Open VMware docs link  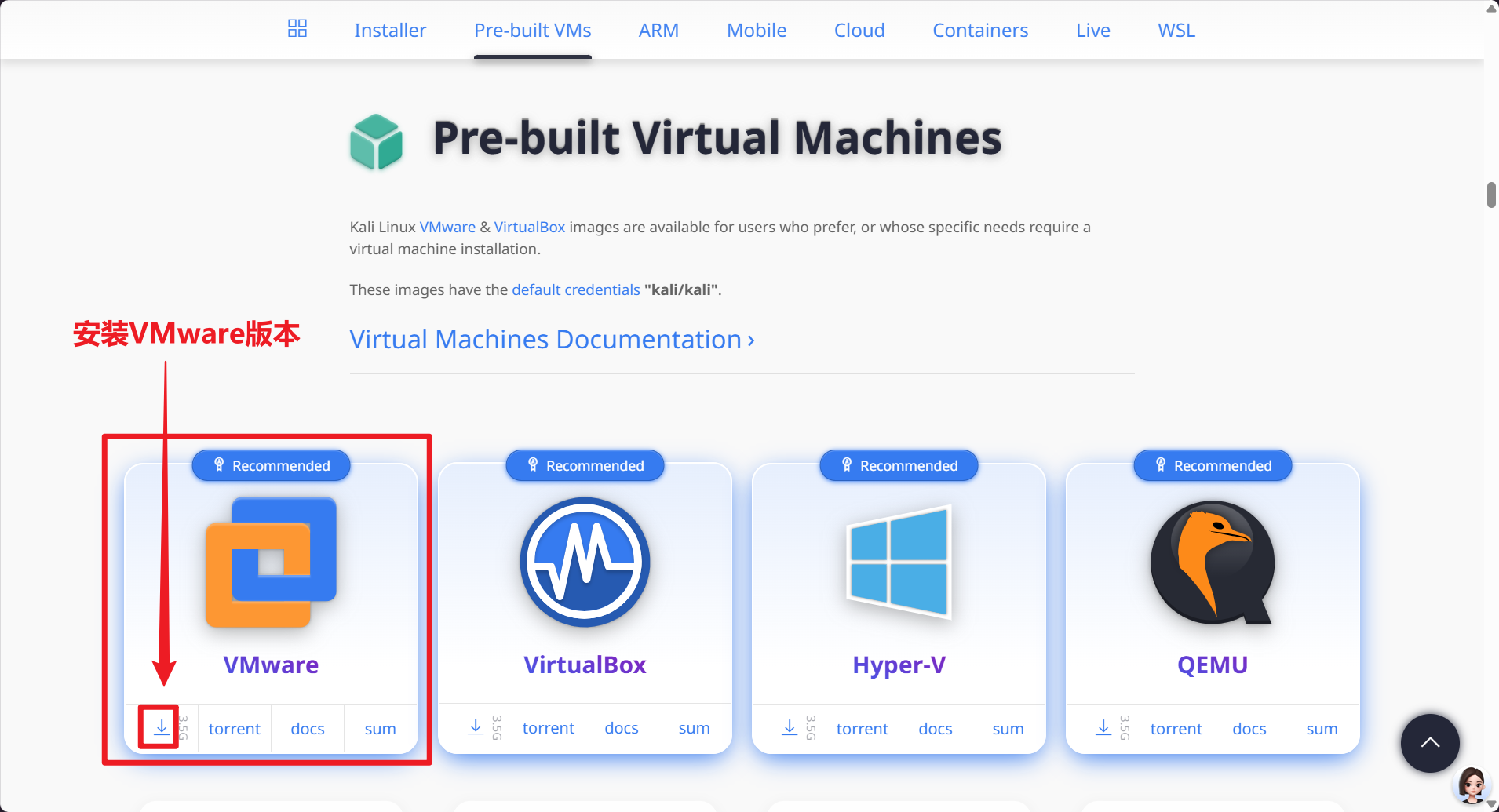point(308,729)
